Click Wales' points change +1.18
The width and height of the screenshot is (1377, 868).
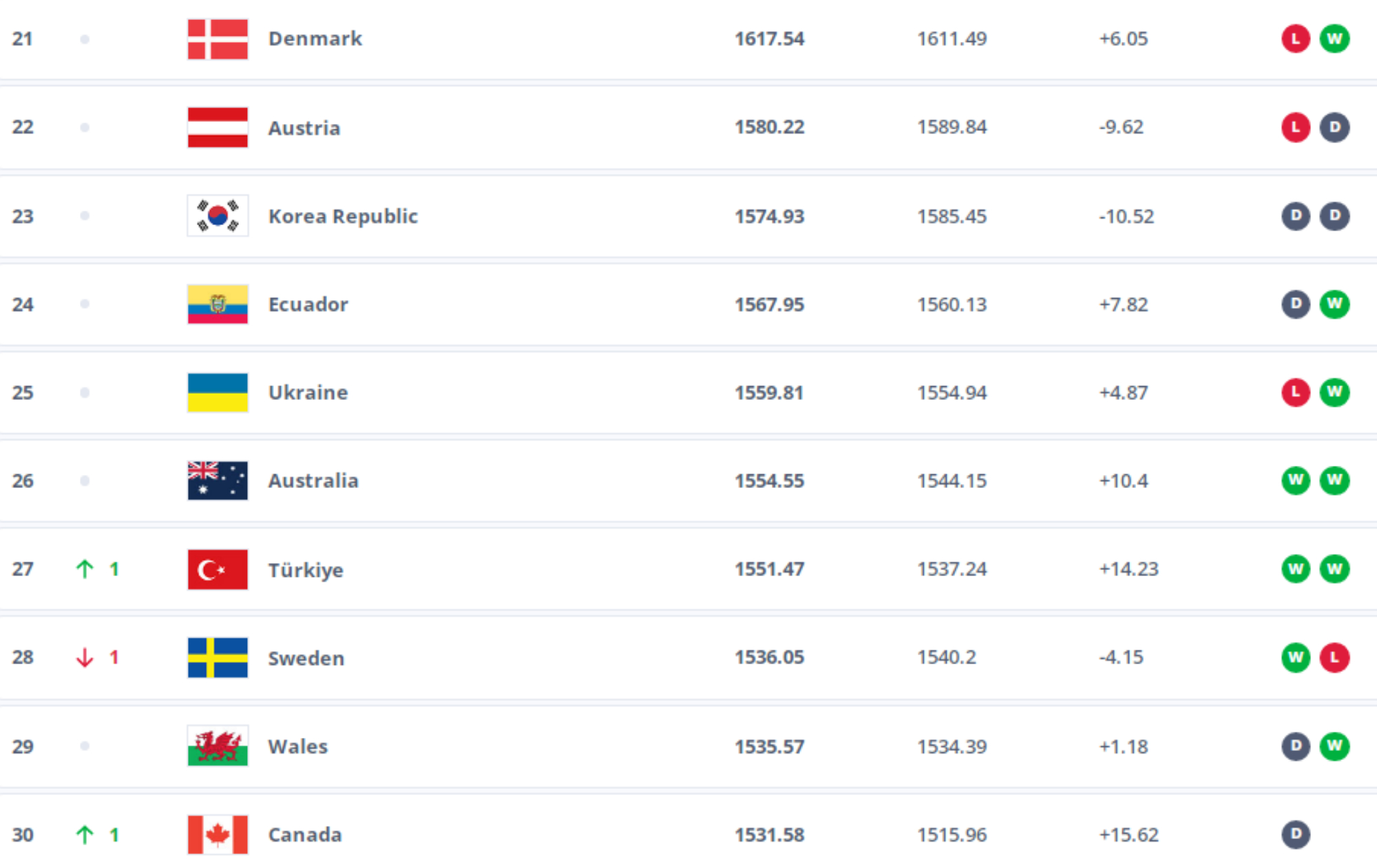pos(1124,746)
